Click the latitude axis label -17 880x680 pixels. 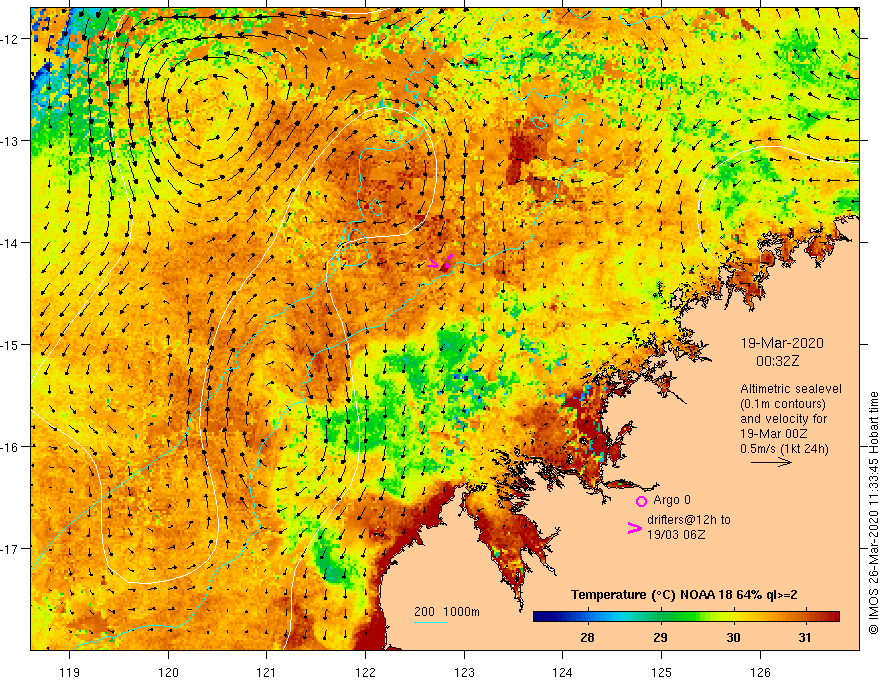[x=10, y=548]
